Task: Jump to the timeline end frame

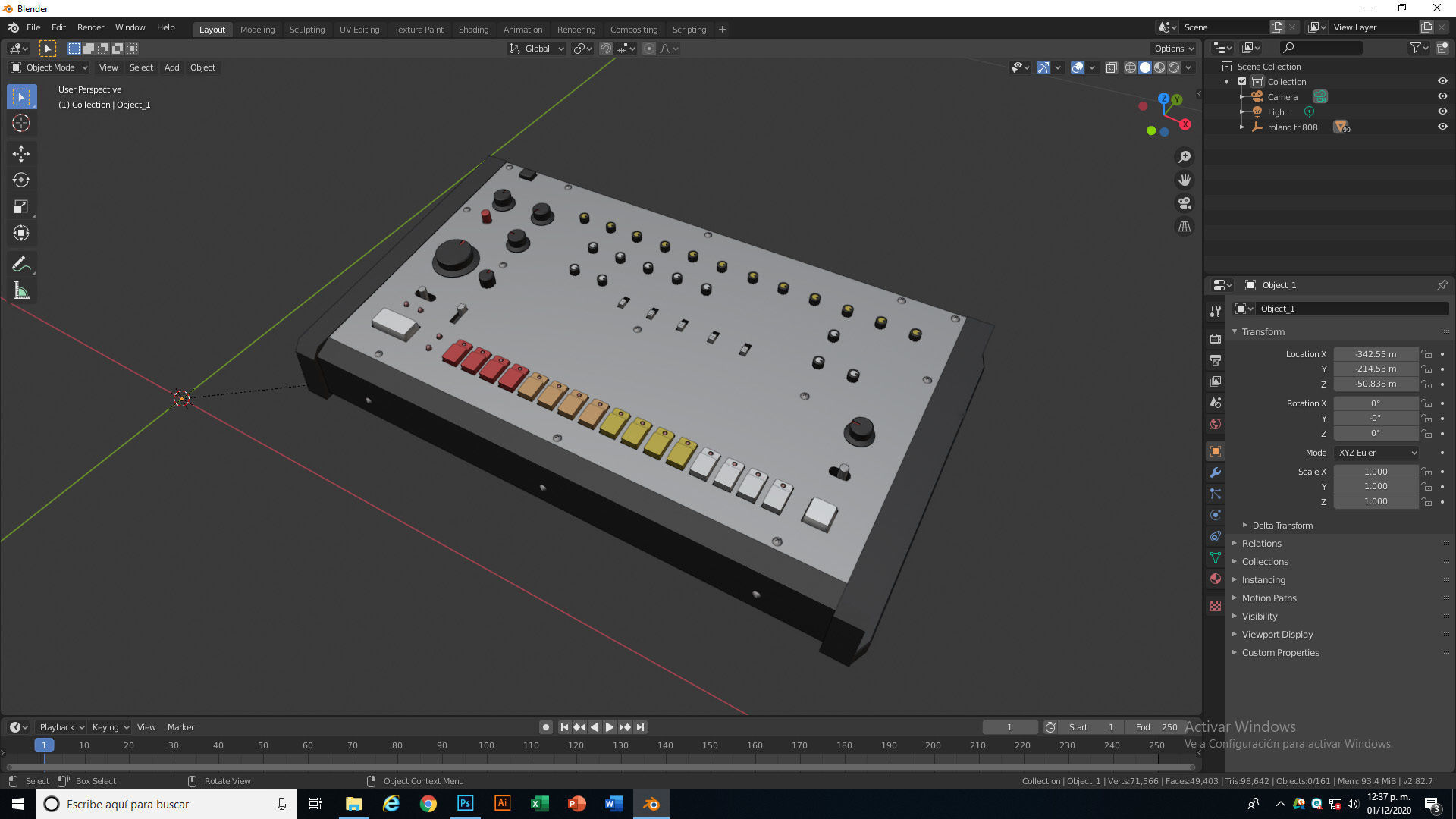Action: coord(640,727)
